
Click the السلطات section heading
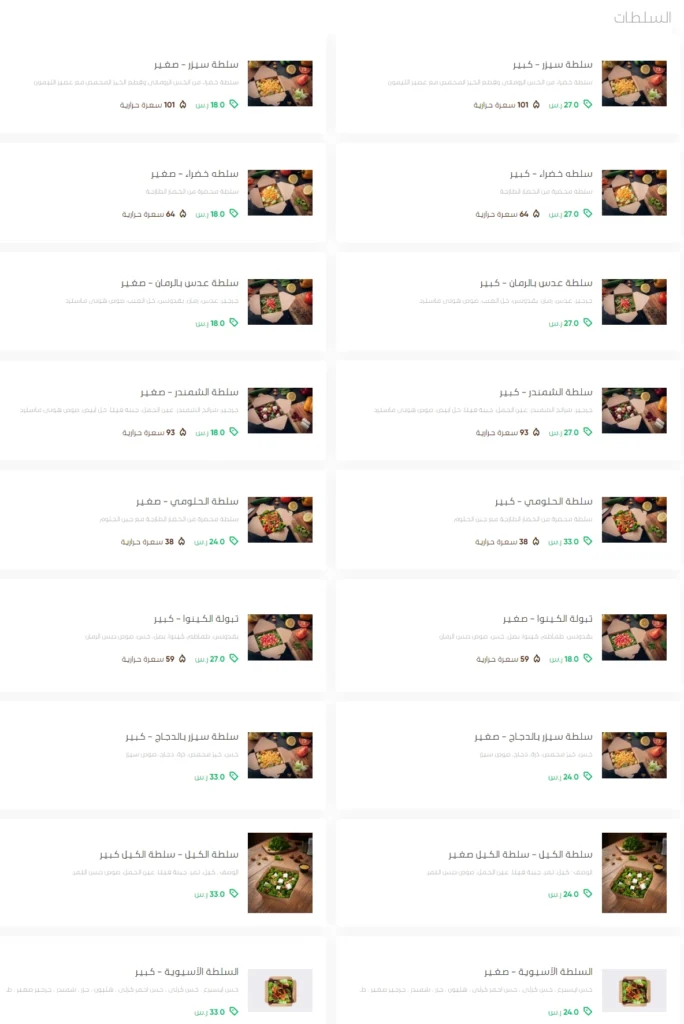642,18
